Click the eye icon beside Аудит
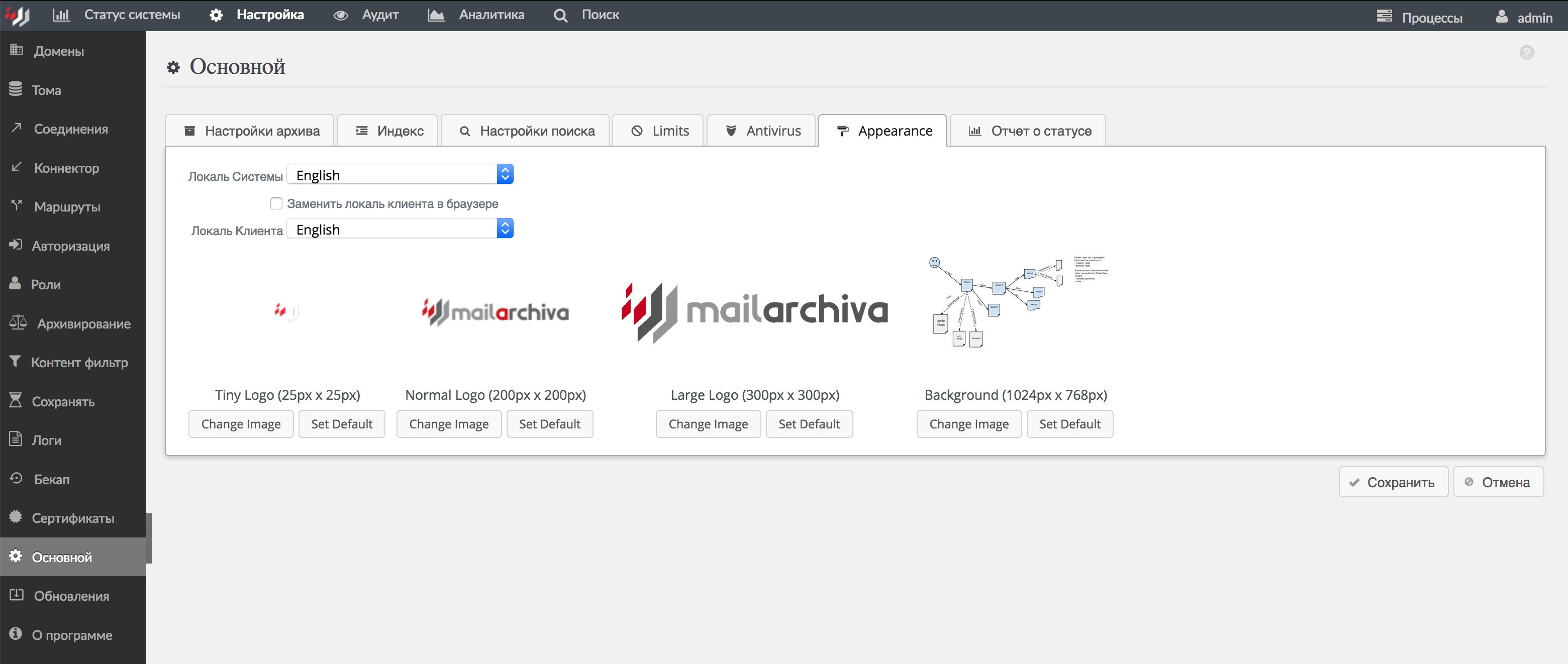The height and width of the screenshot is (664, 1568). (341, 15)
